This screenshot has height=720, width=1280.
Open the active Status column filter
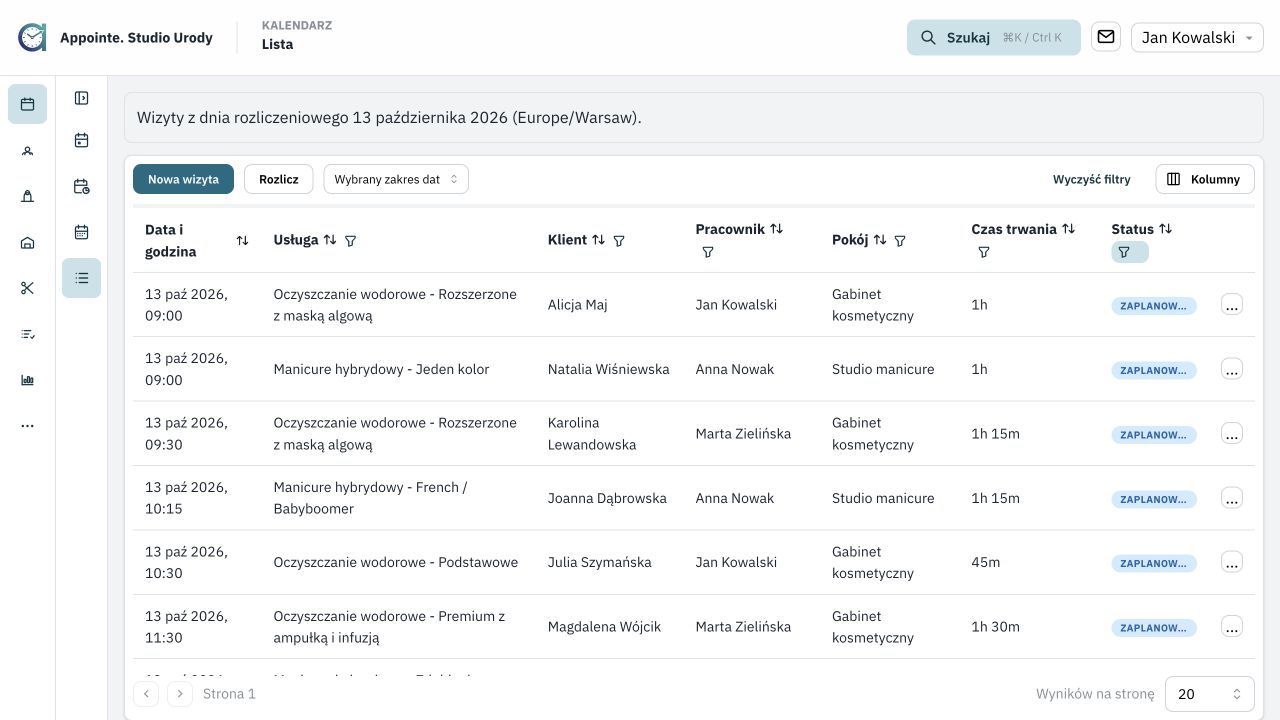pyautogui.click(x=1130, y=253)
